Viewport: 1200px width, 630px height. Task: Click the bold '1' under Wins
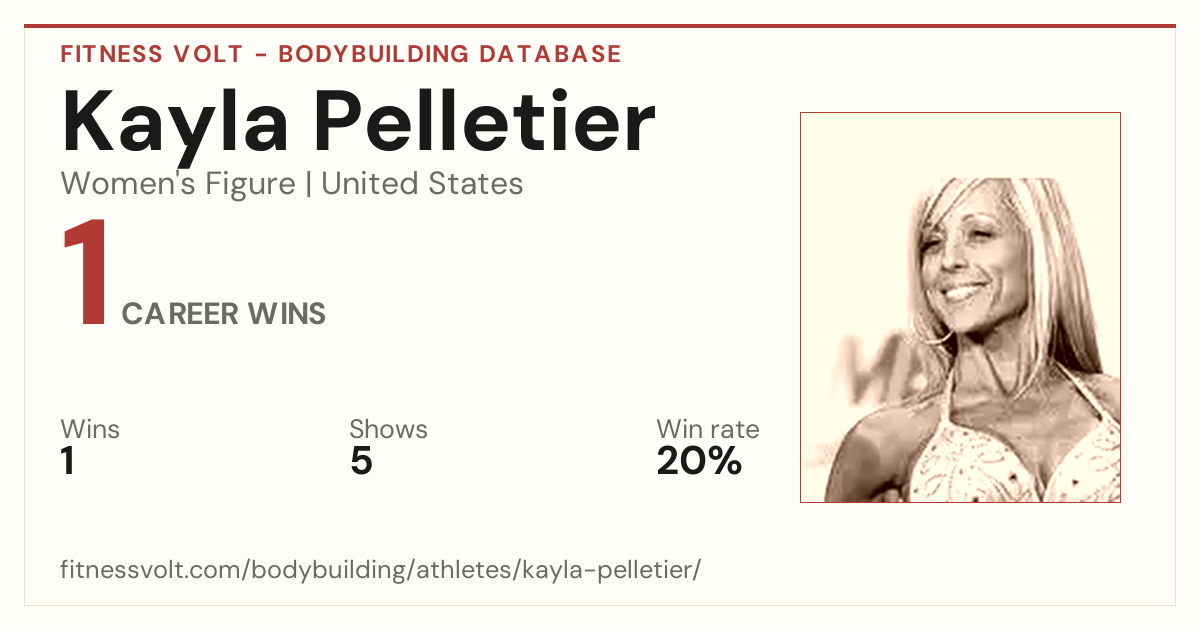[68, 462]
